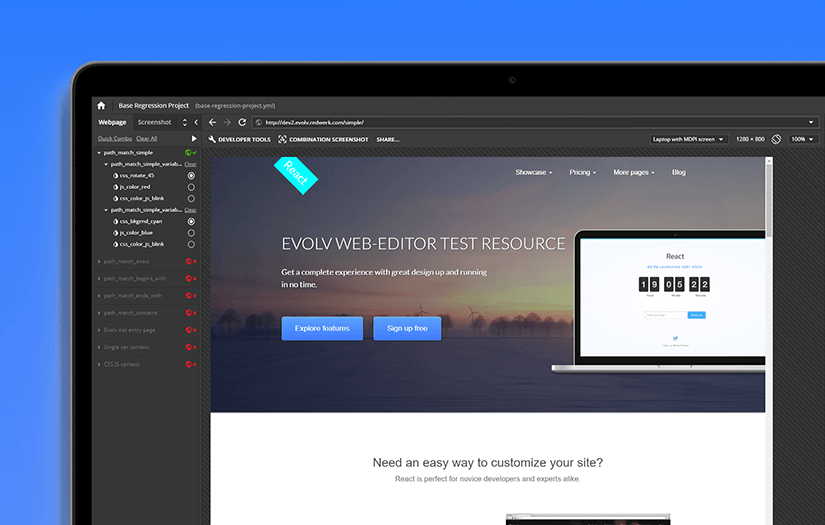Take a Combination Screenshot
Viewport: 825px width, 525px height.
(323, 139)
